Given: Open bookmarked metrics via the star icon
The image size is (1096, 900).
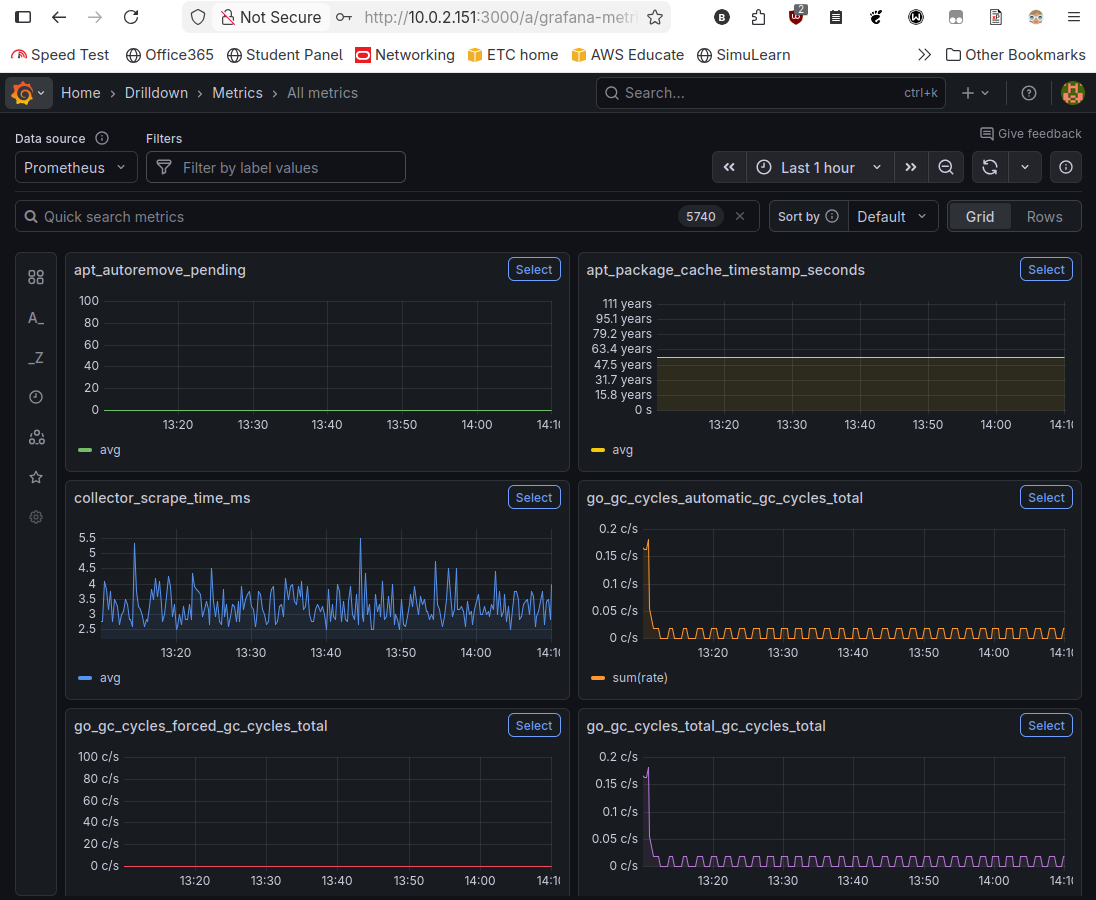Looking at the screenshot, I should [x=36, y=477].
